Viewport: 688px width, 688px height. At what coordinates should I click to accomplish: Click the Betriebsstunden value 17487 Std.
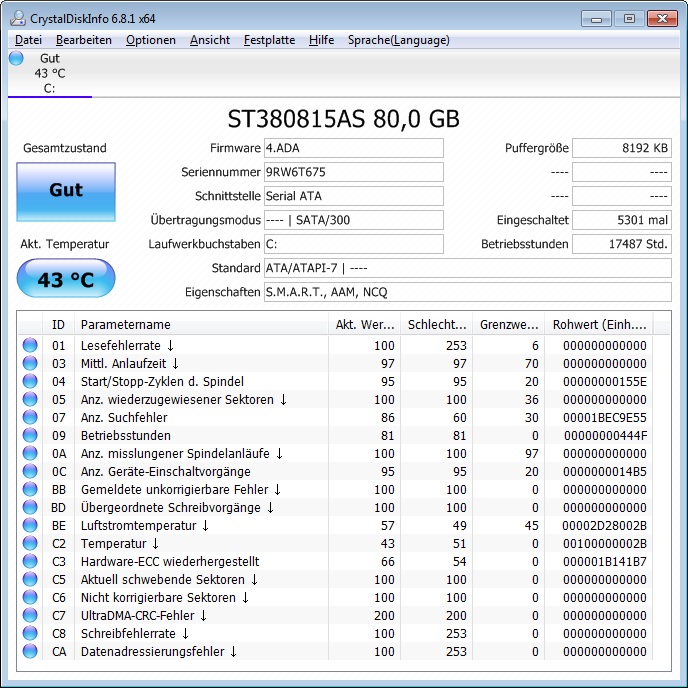click(622, 244)
